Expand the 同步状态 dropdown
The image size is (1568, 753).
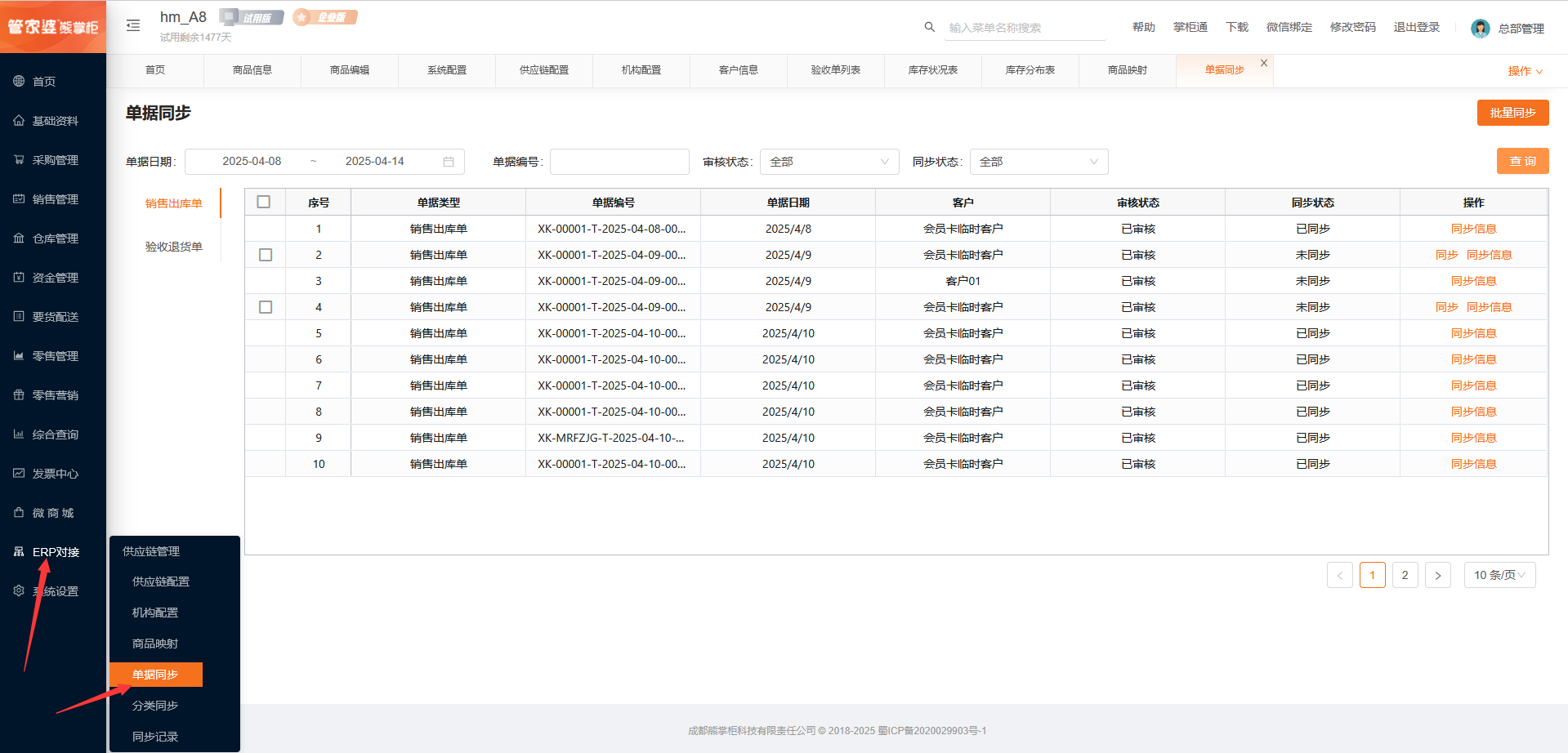point(1039,162)
